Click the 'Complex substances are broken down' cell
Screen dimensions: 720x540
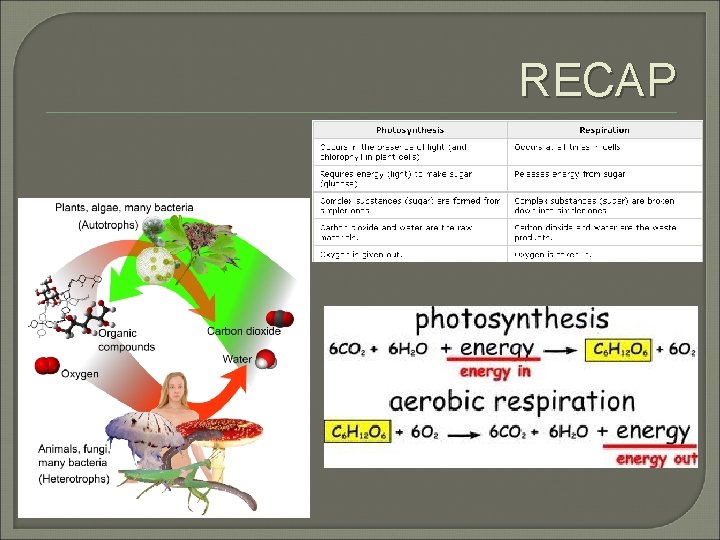pyautogui.click(x=605, y=205)
